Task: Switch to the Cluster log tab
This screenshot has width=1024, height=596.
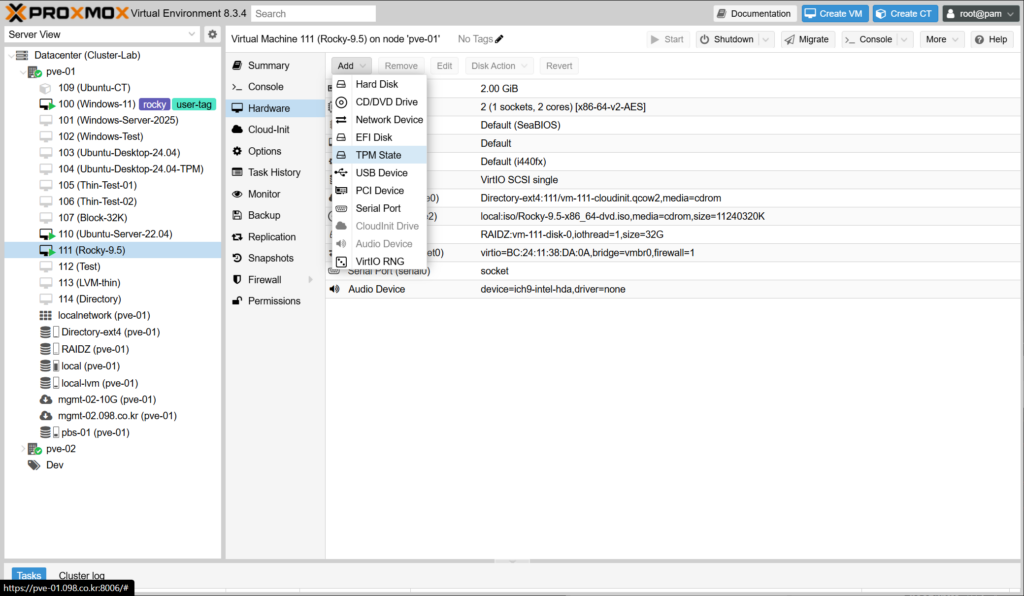Action: pos(81,576)
